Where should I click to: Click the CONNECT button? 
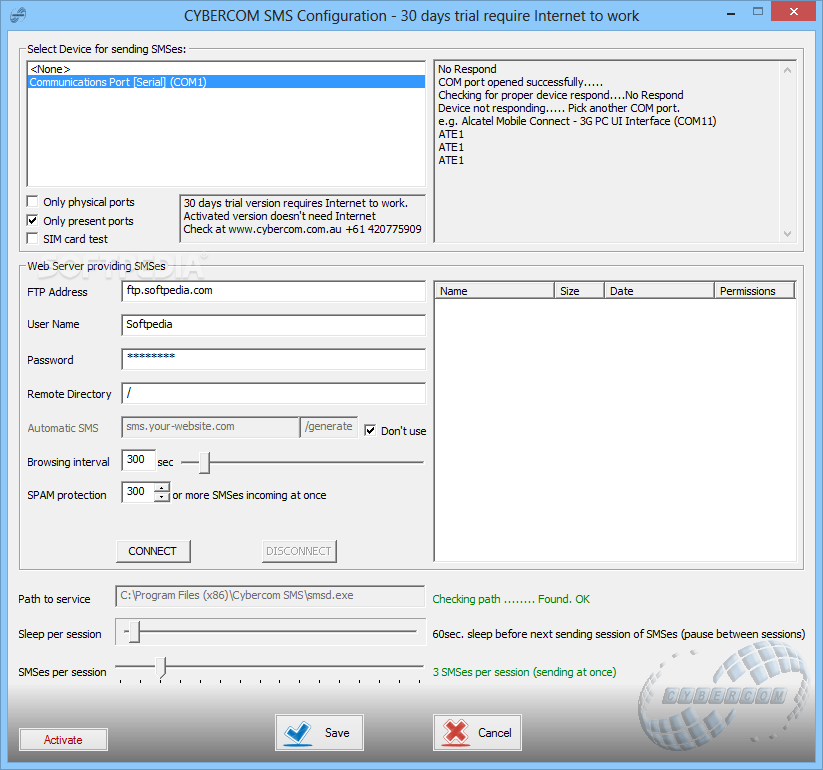(x=153, y=551)
